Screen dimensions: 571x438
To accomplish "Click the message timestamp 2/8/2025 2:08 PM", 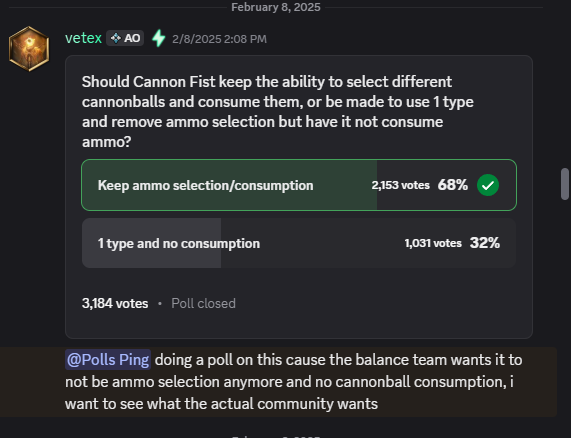I will pyautogui.click(x=219, y=39).
